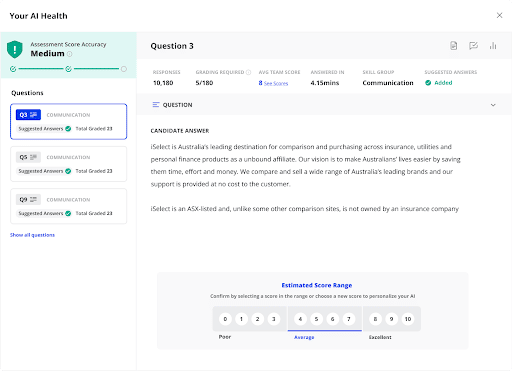512x371 pixels.
Task: Select score 0
Action: click(225, 319)
